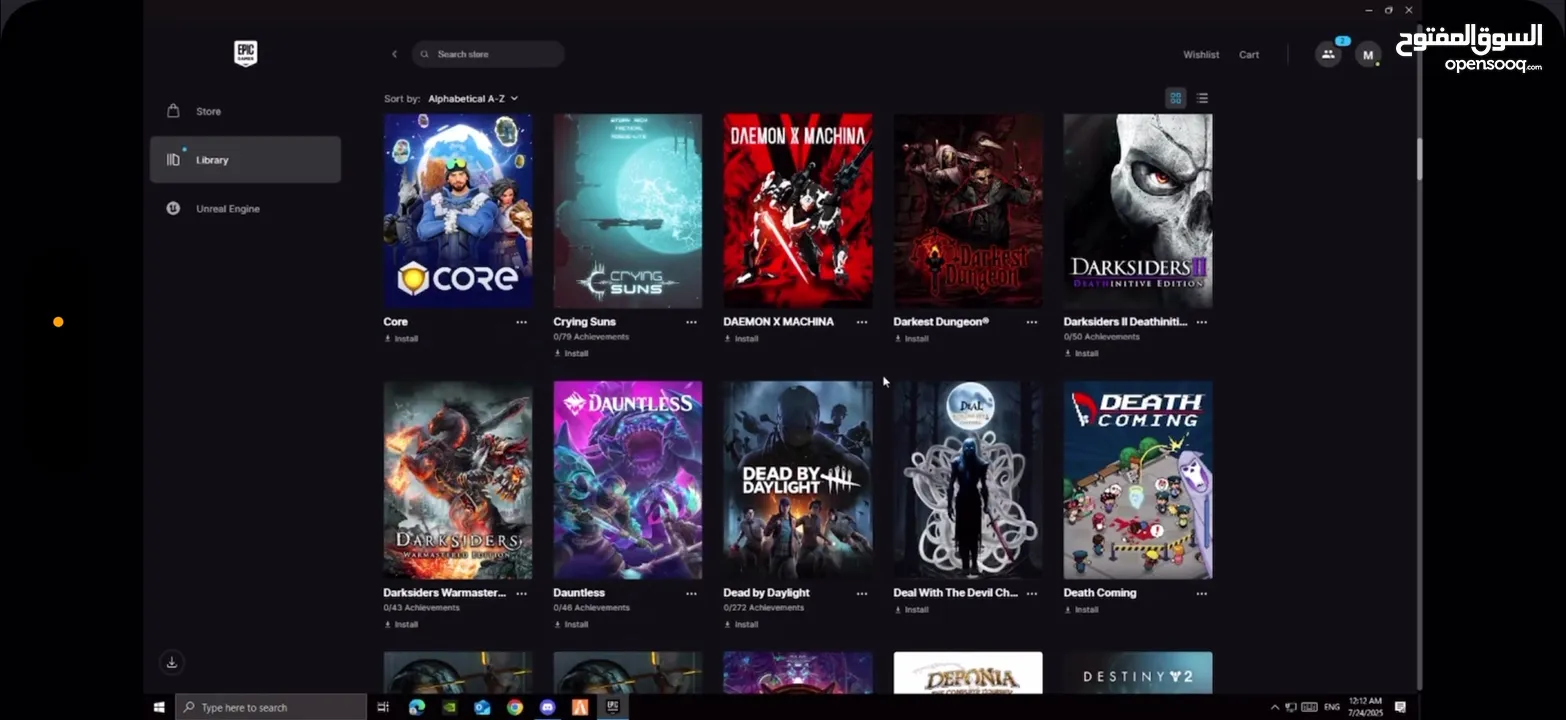Screen dimensions: 1566x720
Task: Select Library in the sidebar
Action: pos(245,160)
